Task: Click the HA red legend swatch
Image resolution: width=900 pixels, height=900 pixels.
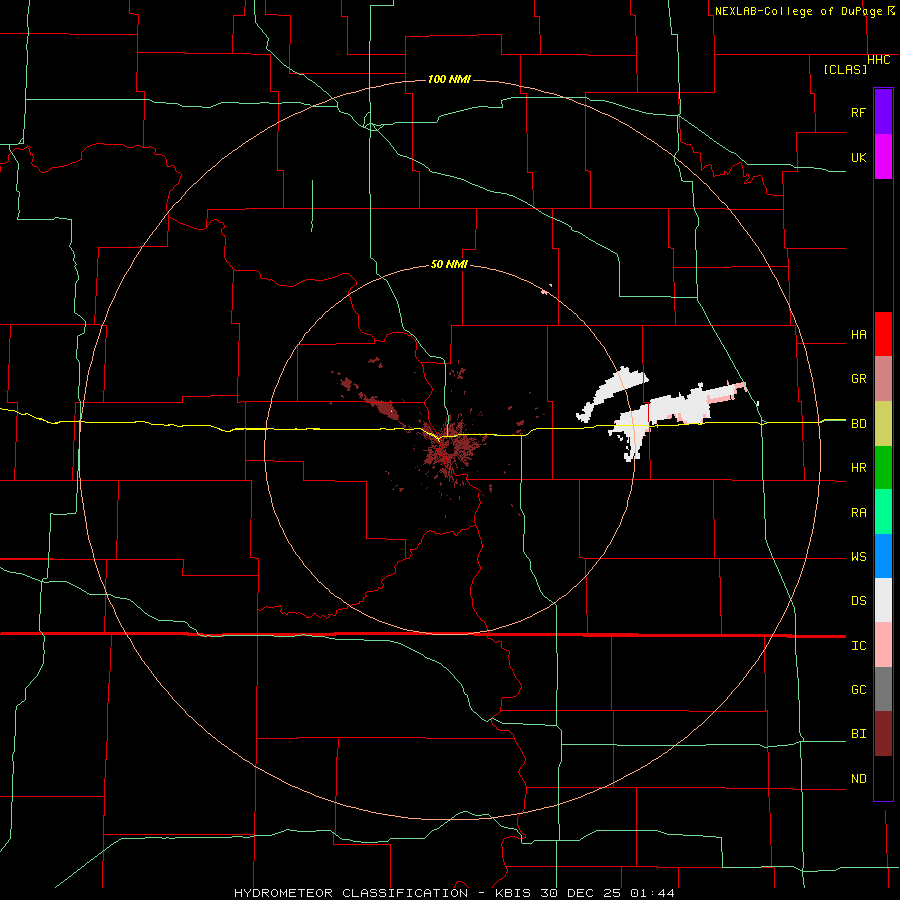Action: [x=883, y=334]
